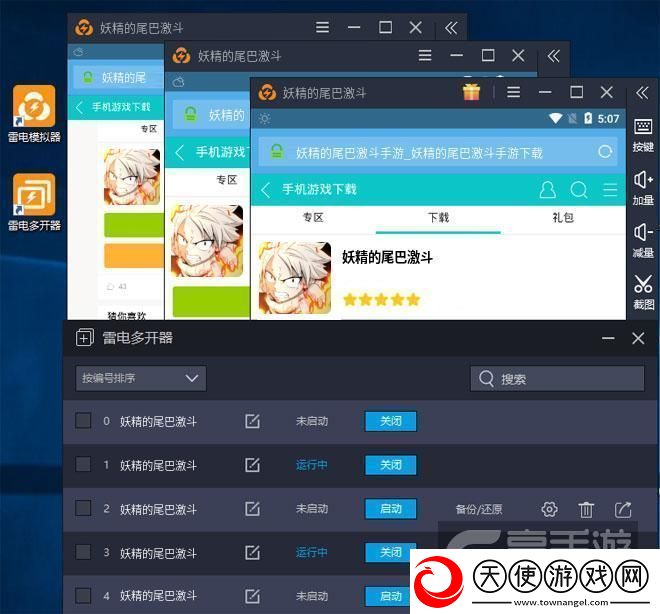The image size is (660, 614).
Task: Collapse the front emulator sidebar with double-arrow
Action: point(642,92)
